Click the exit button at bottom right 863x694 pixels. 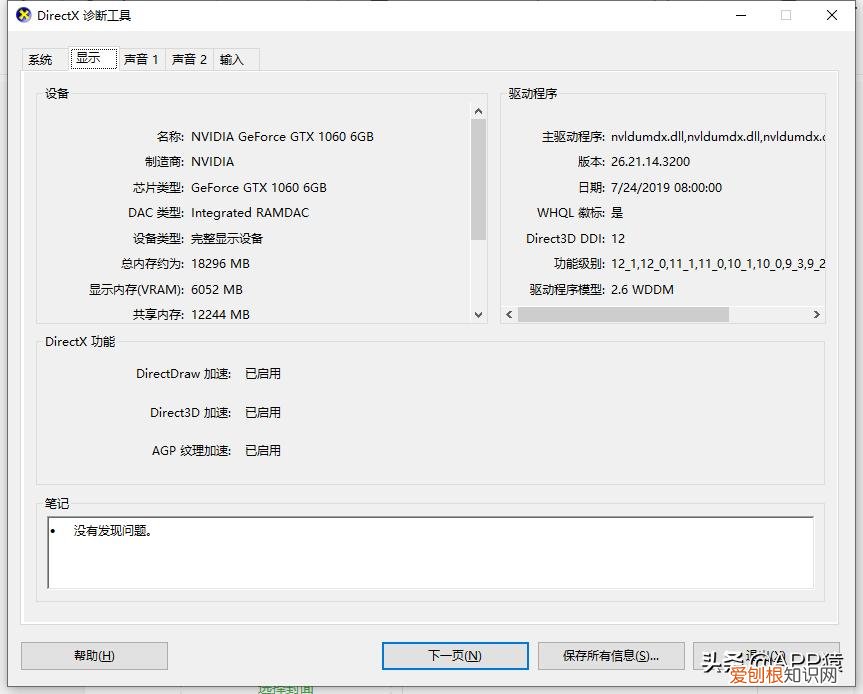tap(766, 655)
